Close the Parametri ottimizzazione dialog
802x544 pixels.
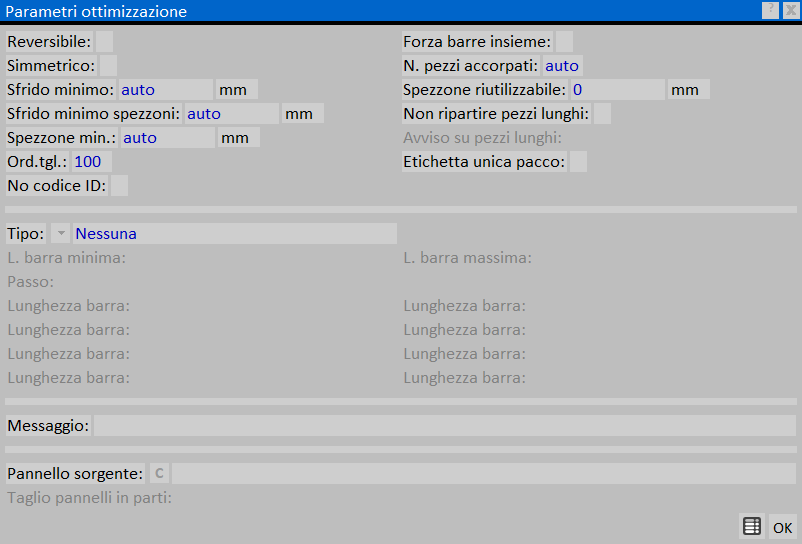click(791, 10)
